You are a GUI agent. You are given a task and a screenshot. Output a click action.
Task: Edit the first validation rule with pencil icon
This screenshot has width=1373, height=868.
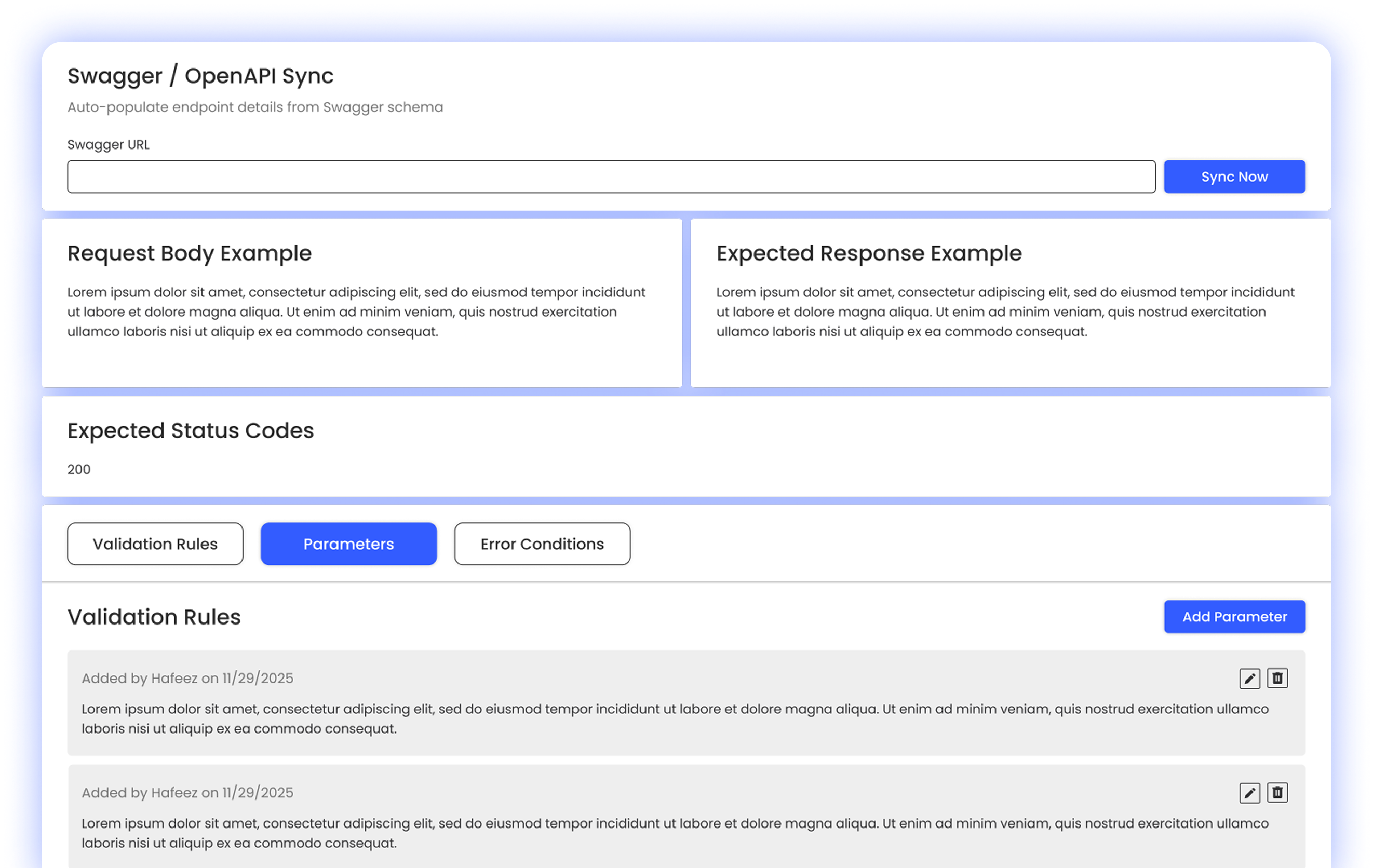[x=1249, y=679]
